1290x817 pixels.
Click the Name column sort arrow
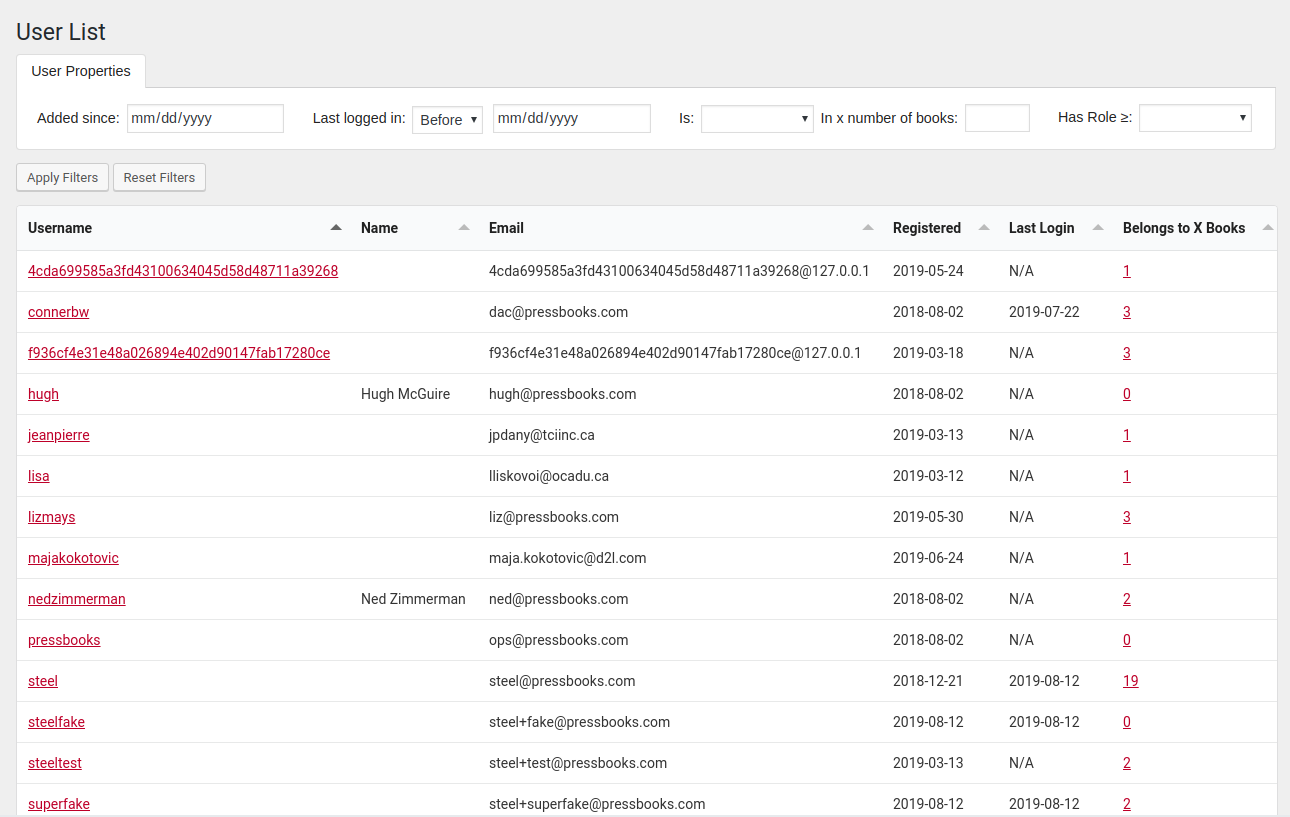(464, 228)
